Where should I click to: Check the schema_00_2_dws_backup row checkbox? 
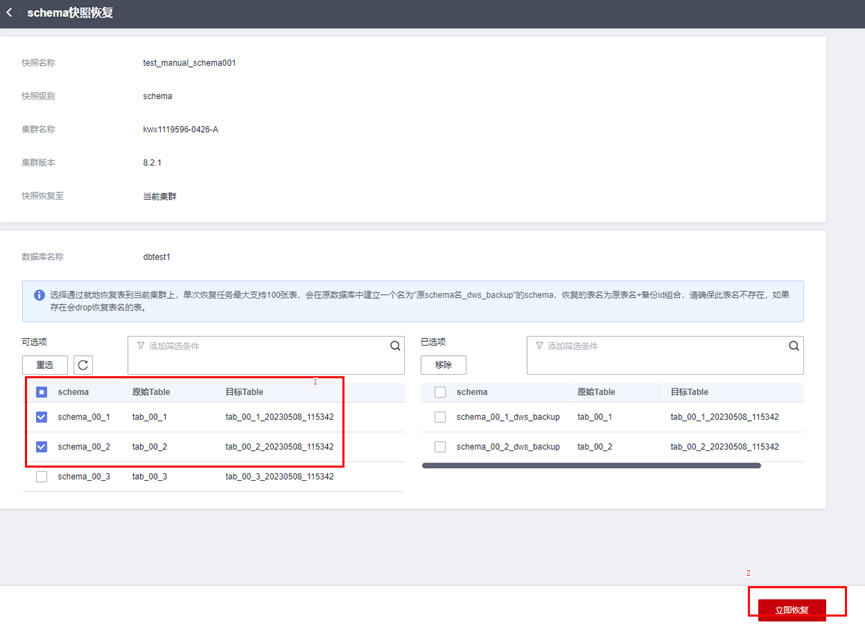(x=440, y=447)
